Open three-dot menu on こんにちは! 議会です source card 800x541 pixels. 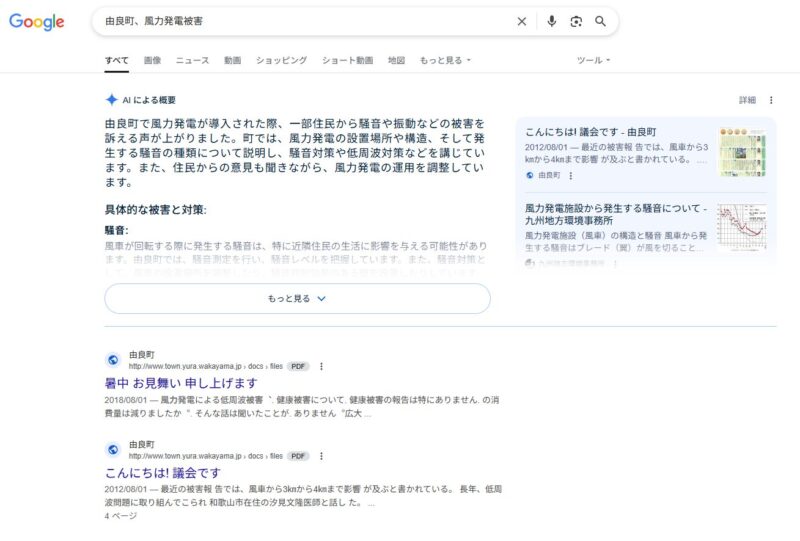click(570, 176)
